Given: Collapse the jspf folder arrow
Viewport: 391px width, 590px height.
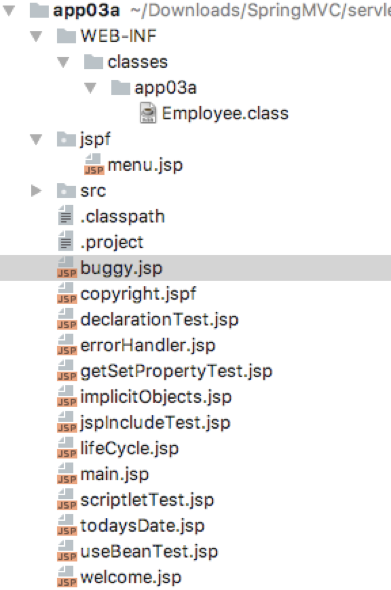Looking at the screenshot, I should click(36, 140).
